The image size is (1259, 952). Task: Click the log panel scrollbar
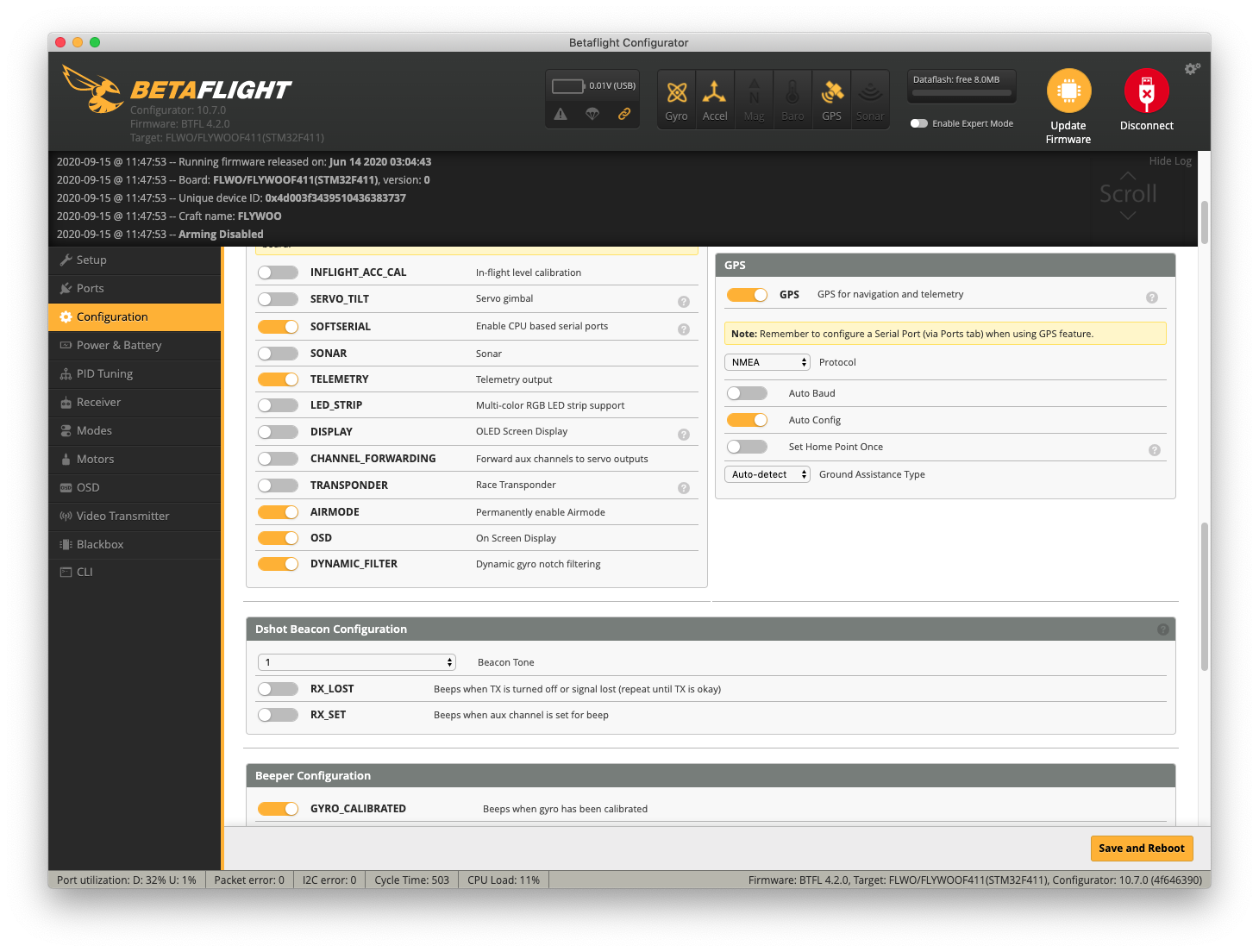pos(1205,222)
